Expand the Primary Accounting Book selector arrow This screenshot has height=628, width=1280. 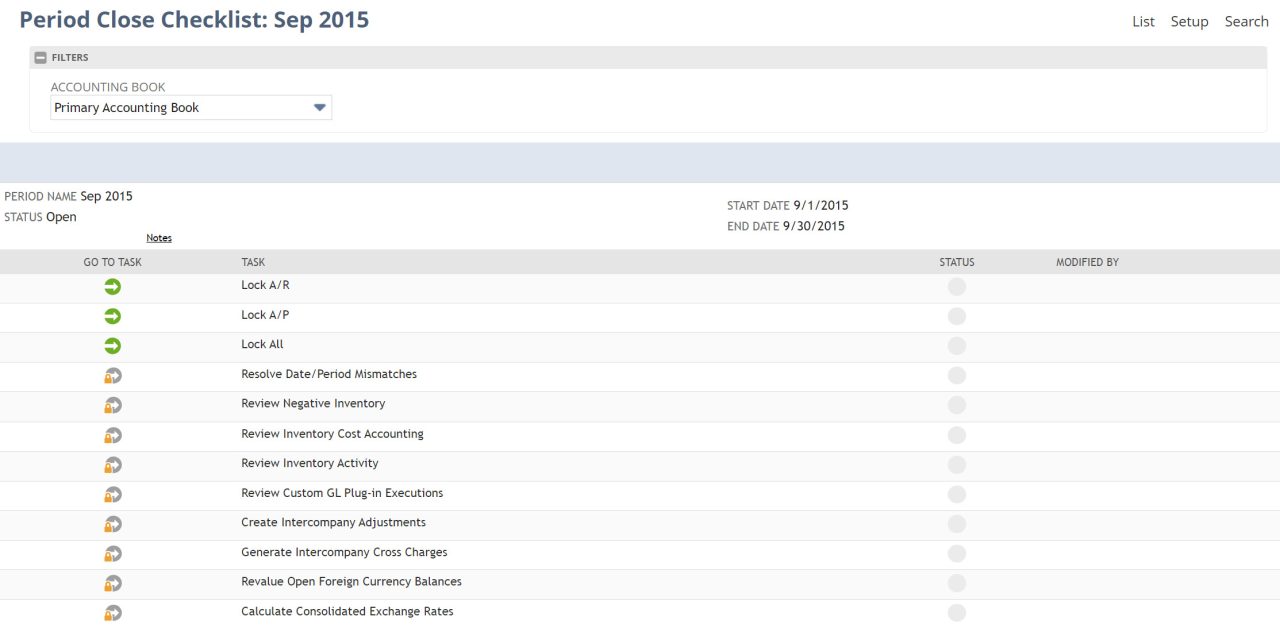click(x=319, y=107)
